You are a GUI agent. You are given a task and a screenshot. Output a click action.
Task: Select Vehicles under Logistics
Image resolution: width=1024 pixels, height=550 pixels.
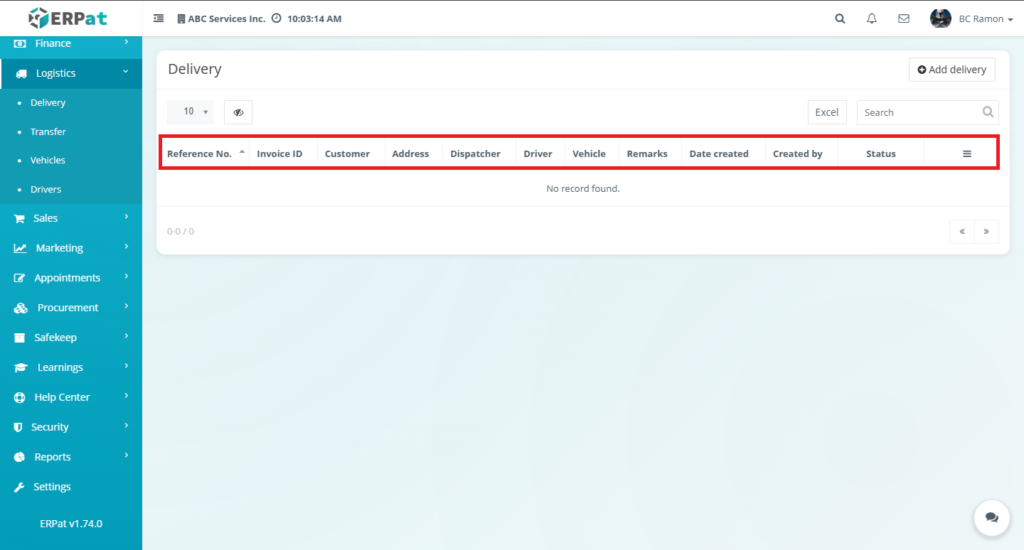[x=48, y=160]
